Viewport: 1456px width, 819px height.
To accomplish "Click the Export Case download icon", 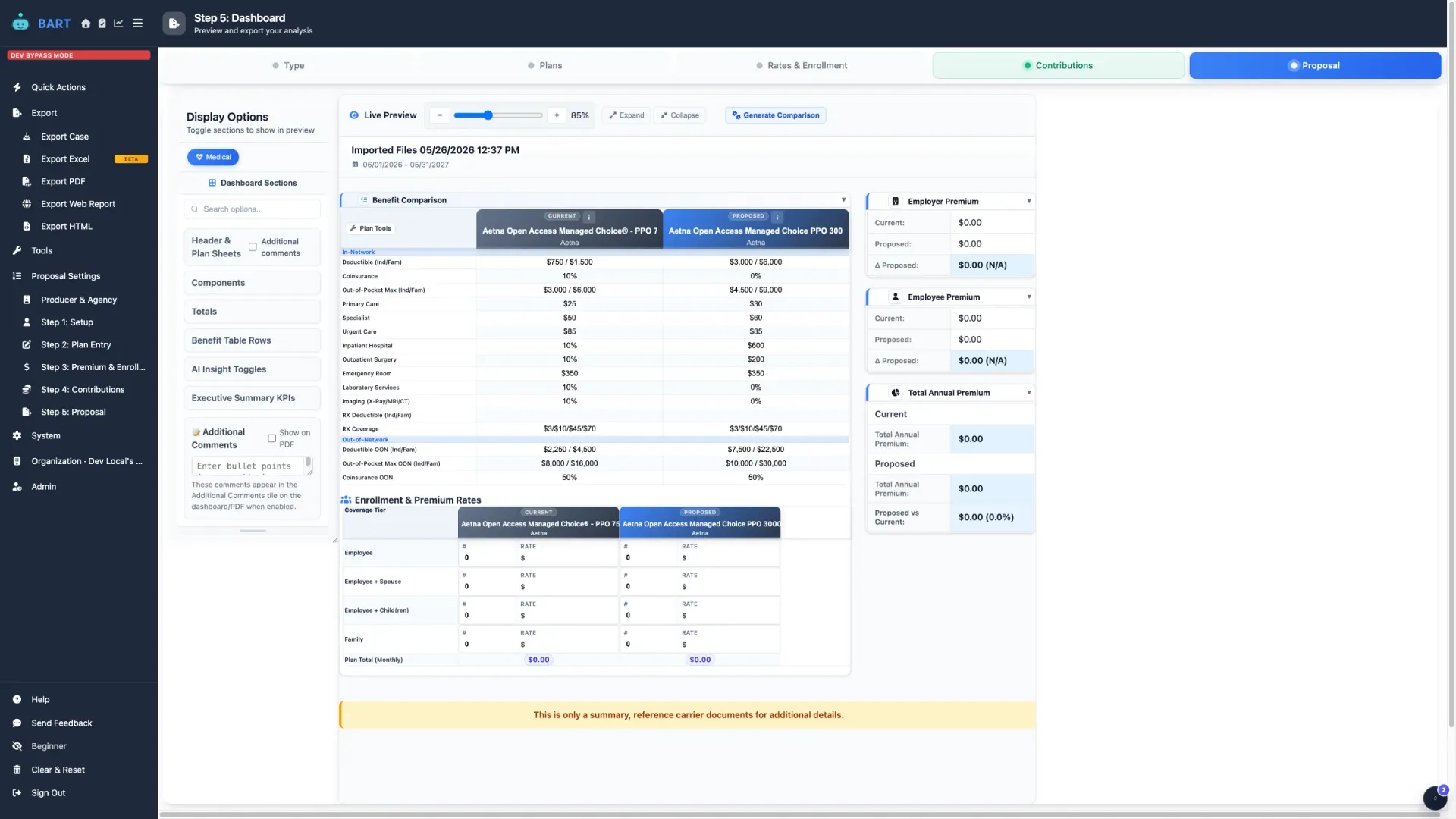I will [27, 136].
